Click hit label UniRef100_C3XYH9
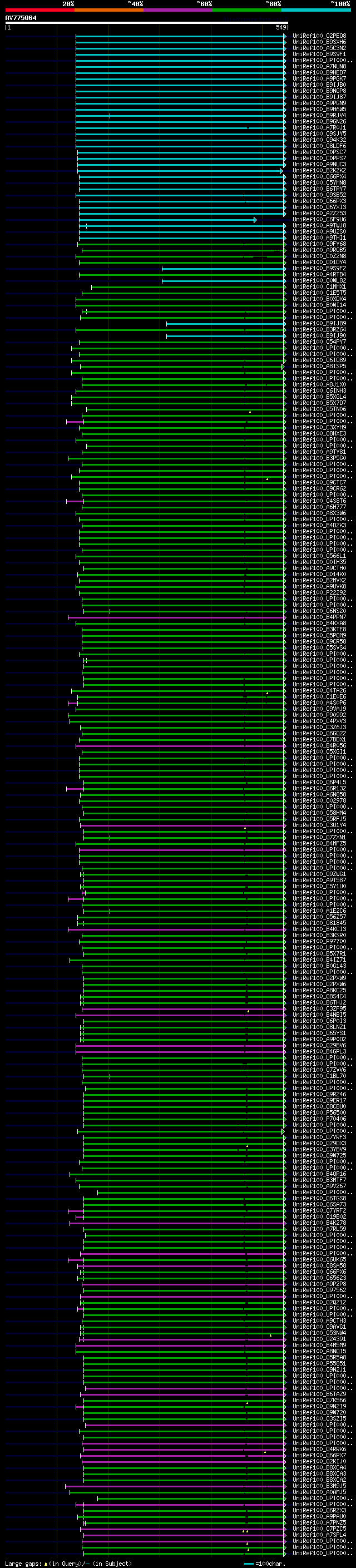The image size is (356, 1568). coord(319,427)
